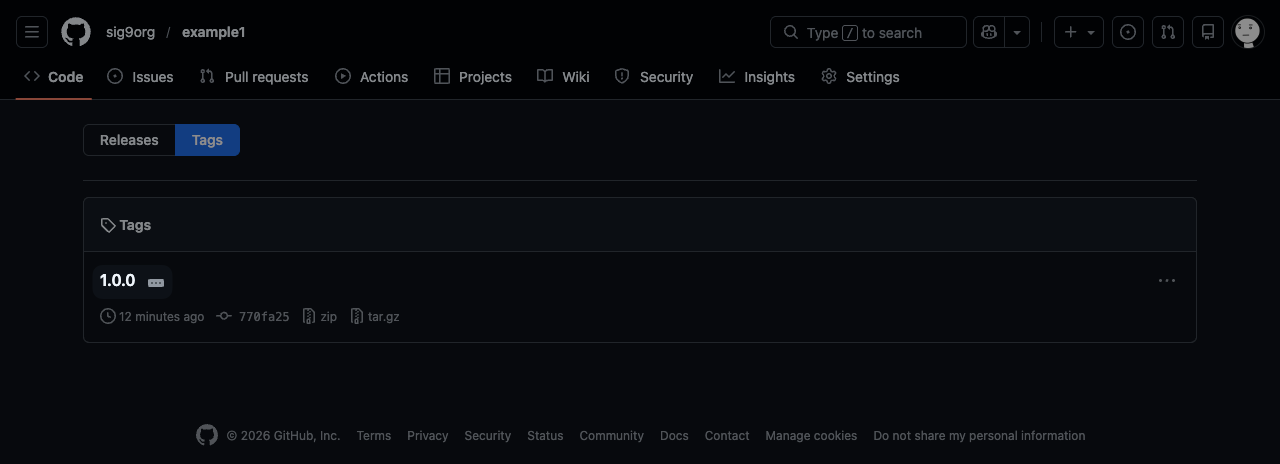Select the Tags toggle button
The image size is (1280, 464).
[207, 140]
